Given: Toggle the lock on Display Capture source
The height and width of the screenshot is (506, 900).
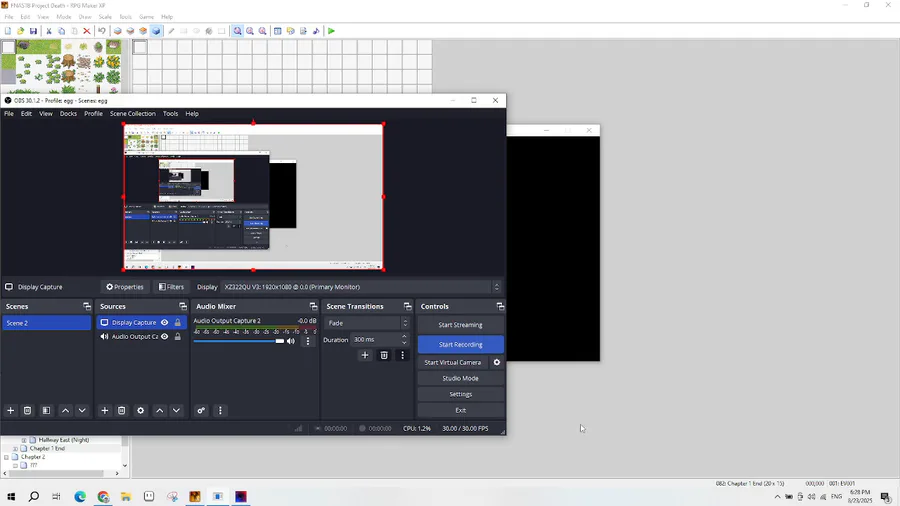Looking at the screenshot, I should (178, 322).
